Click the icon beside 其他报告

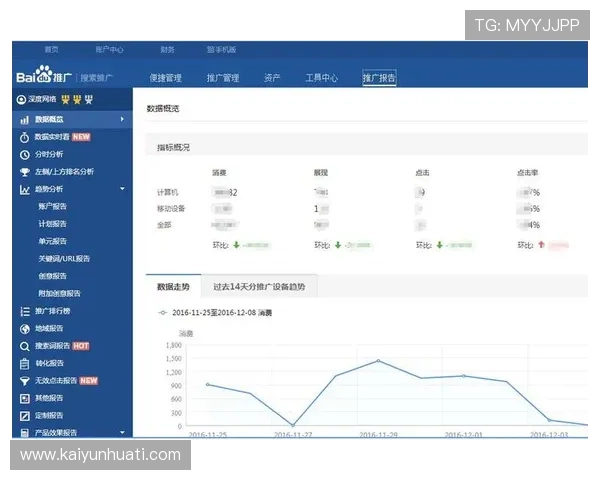coord(24,398)
